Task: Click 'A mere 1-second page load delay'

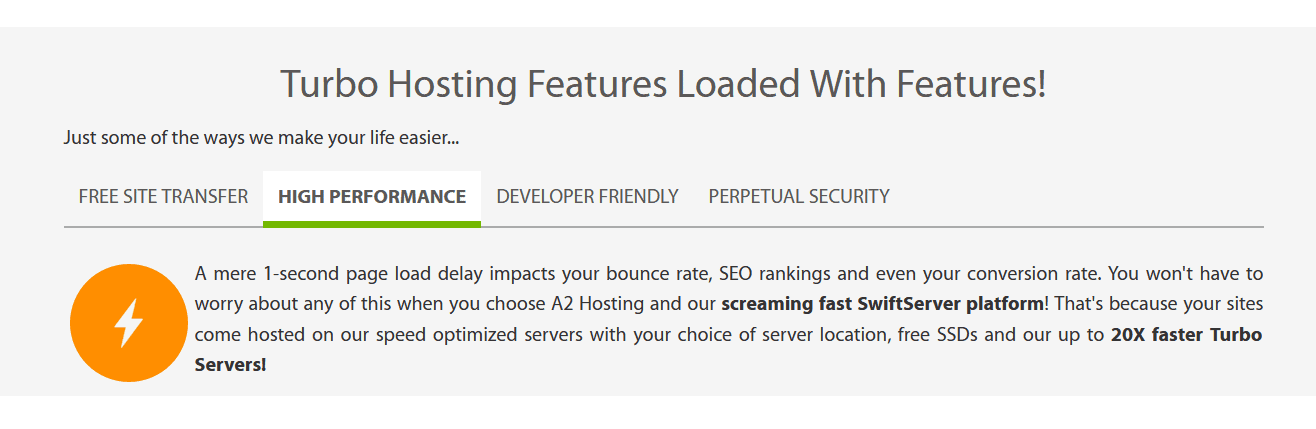Action: point(339,274)
